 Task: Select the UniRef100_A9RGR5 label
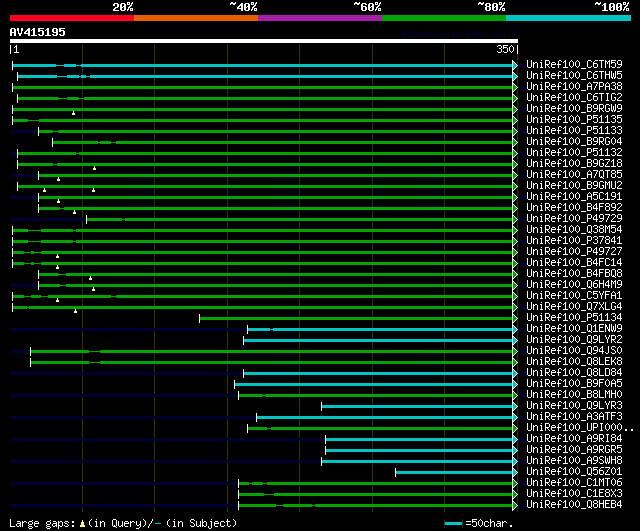pyautogui.click(x=574, y=450)
